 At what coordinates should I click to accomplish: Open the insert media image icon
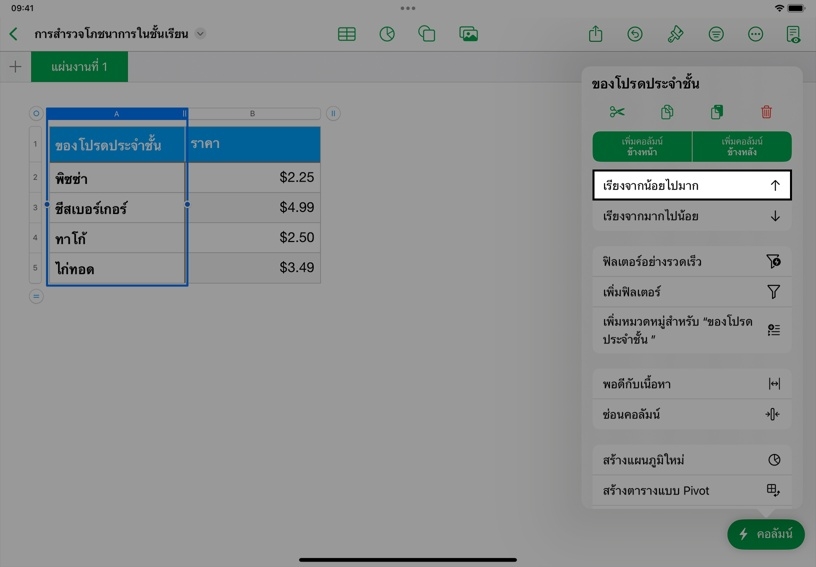[x=468, y=34]
